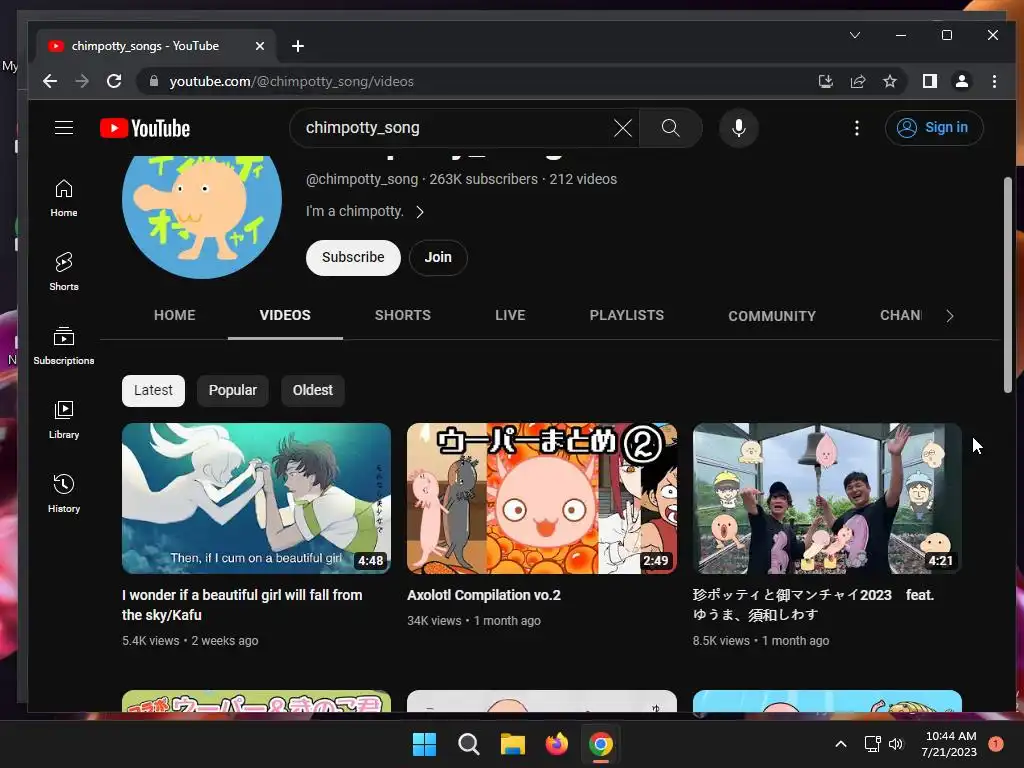Click the Chrome taskbar icon
This screenshot has width=1024, height=768.
click(601, 744)
